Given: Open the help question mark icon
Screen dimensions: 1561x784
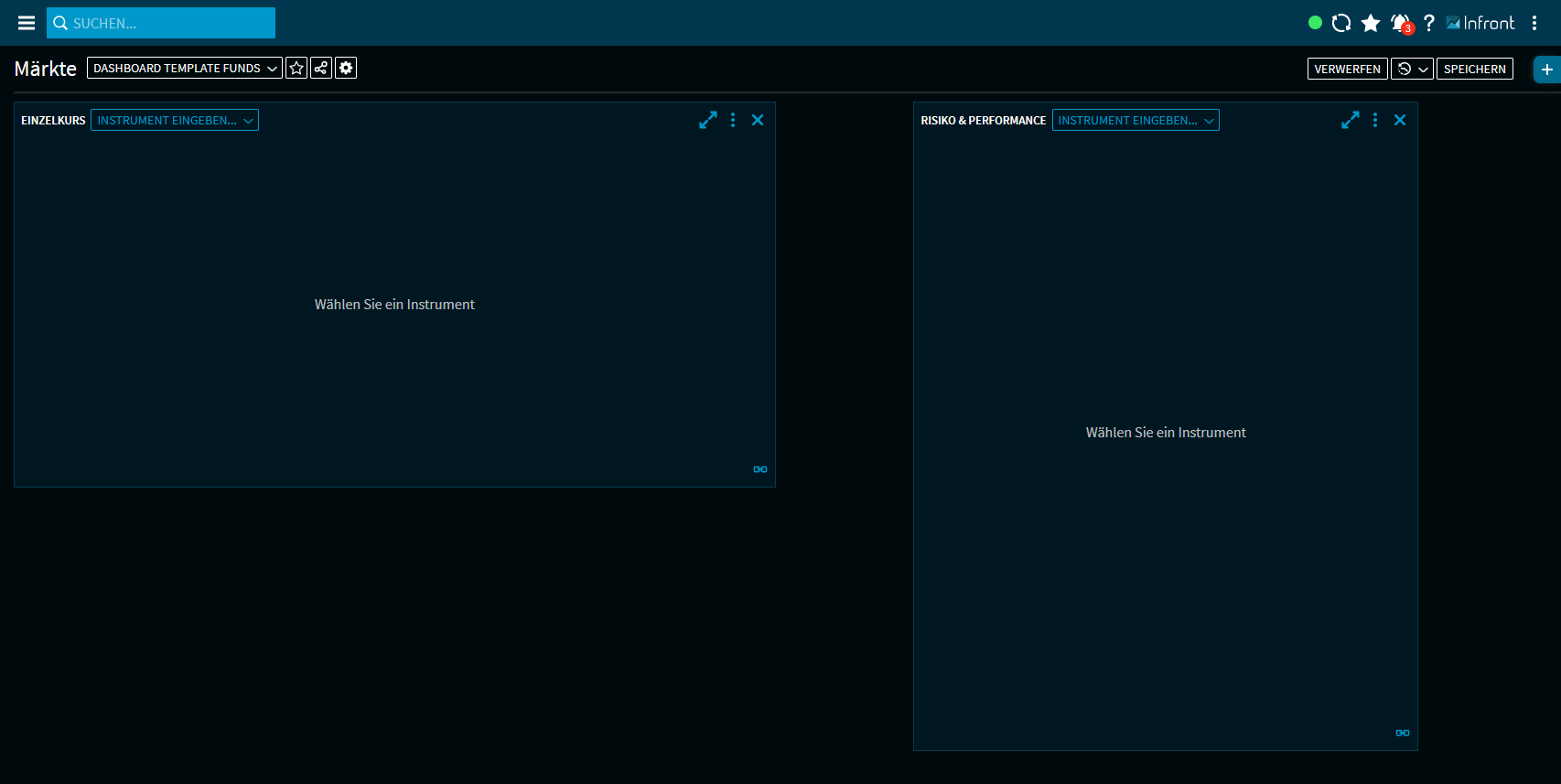Looking at the screenshot, I should pos(1428,23).
